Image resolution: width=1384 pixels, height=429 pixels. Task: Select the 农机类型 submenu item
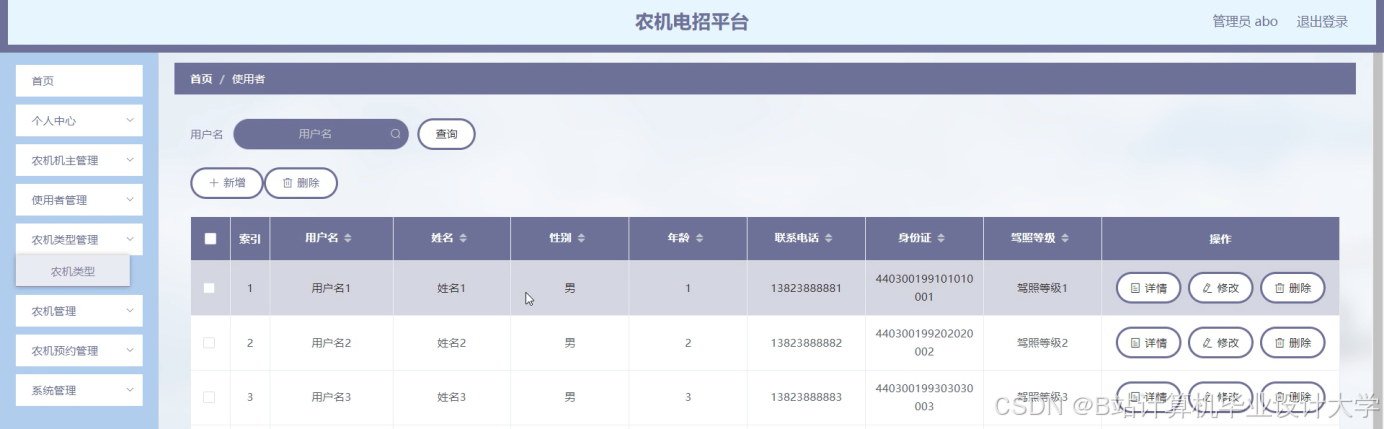pos(73,271)
